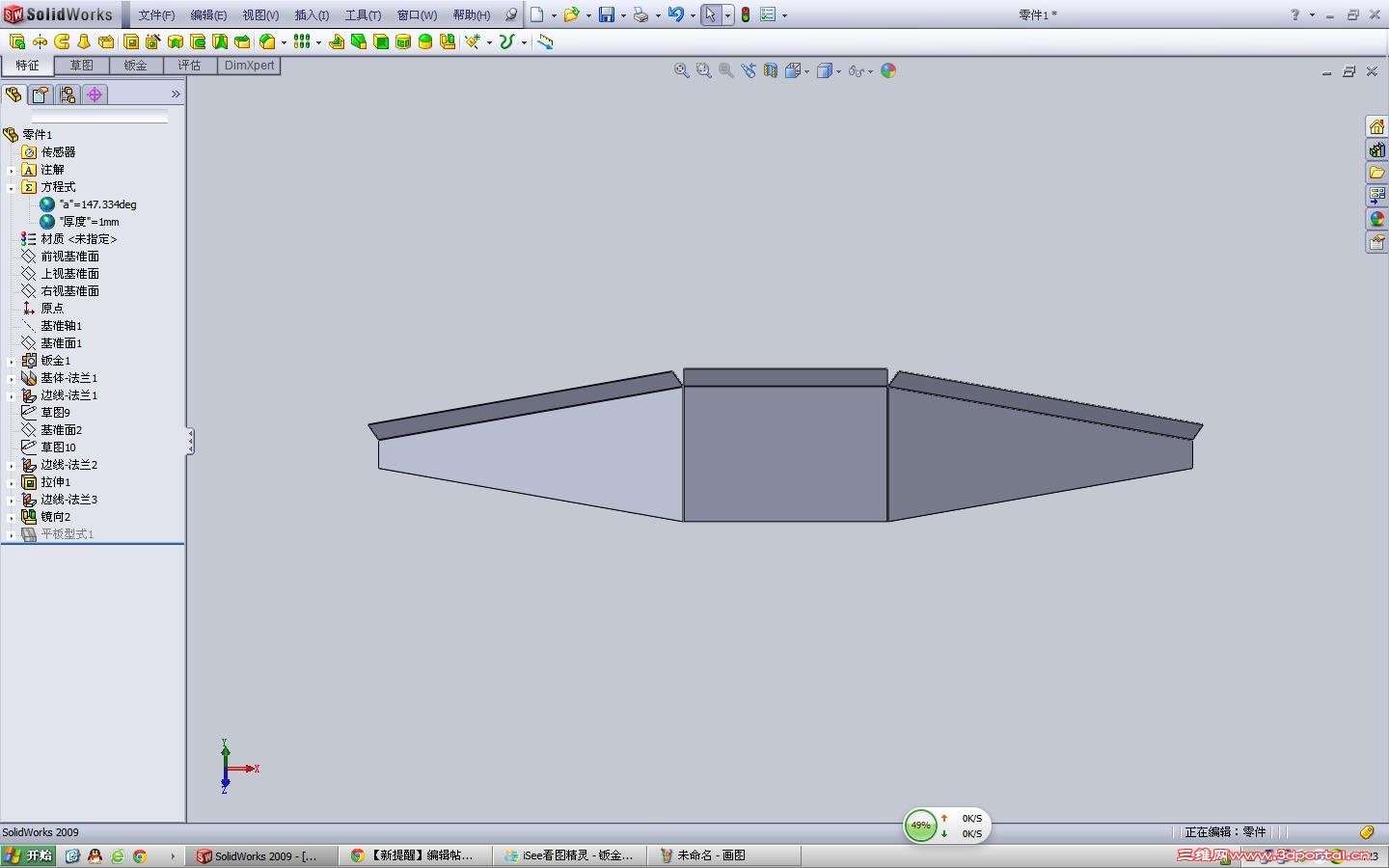Click the Undo arrow icon
The width and height of the screenshot is (1389, 868).
pos(675,14)
